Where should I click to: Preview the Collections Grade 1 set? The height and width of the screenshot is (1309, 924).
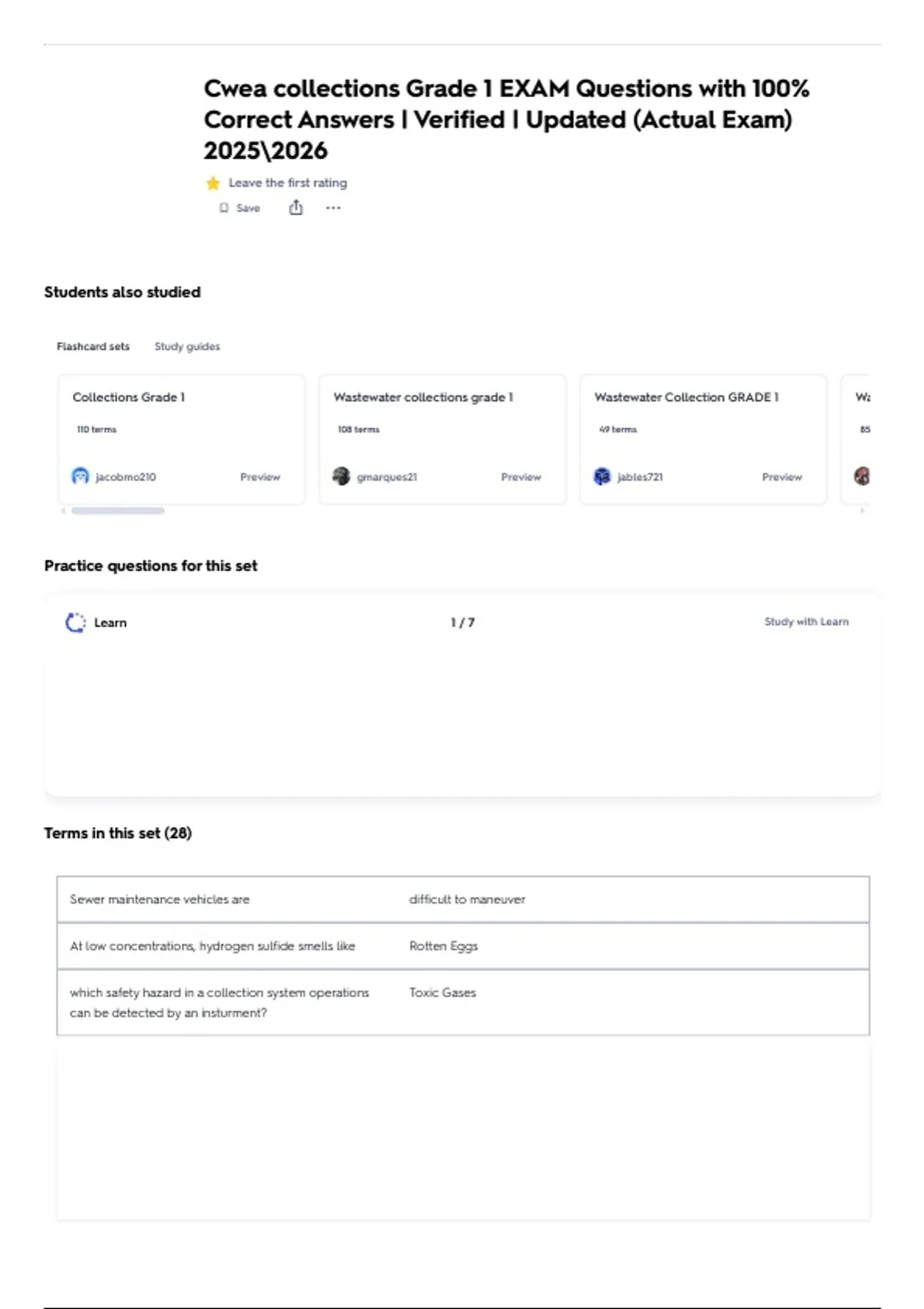tap(260, 477)
